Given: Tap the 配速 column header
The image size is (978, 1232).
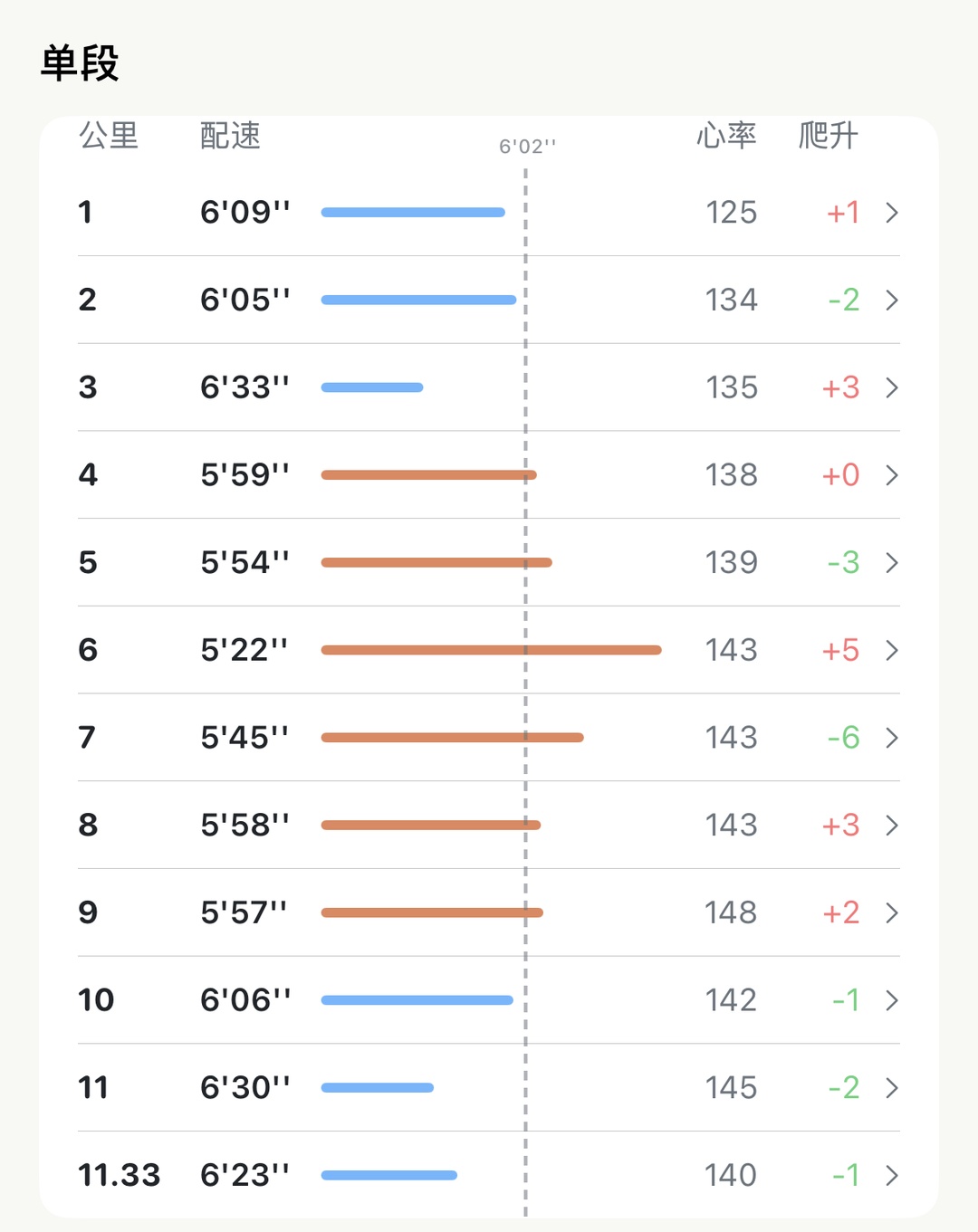Looking at the screenshot, I should (x=230, y=136).
